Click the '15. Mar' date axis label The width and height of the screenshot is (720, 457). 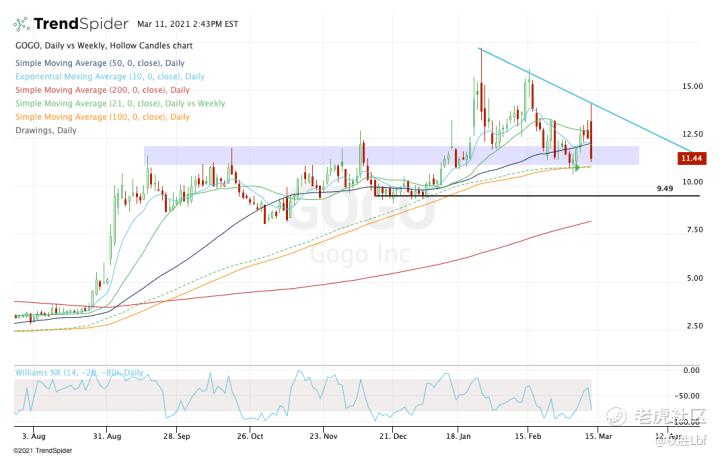tap(598, 436)
